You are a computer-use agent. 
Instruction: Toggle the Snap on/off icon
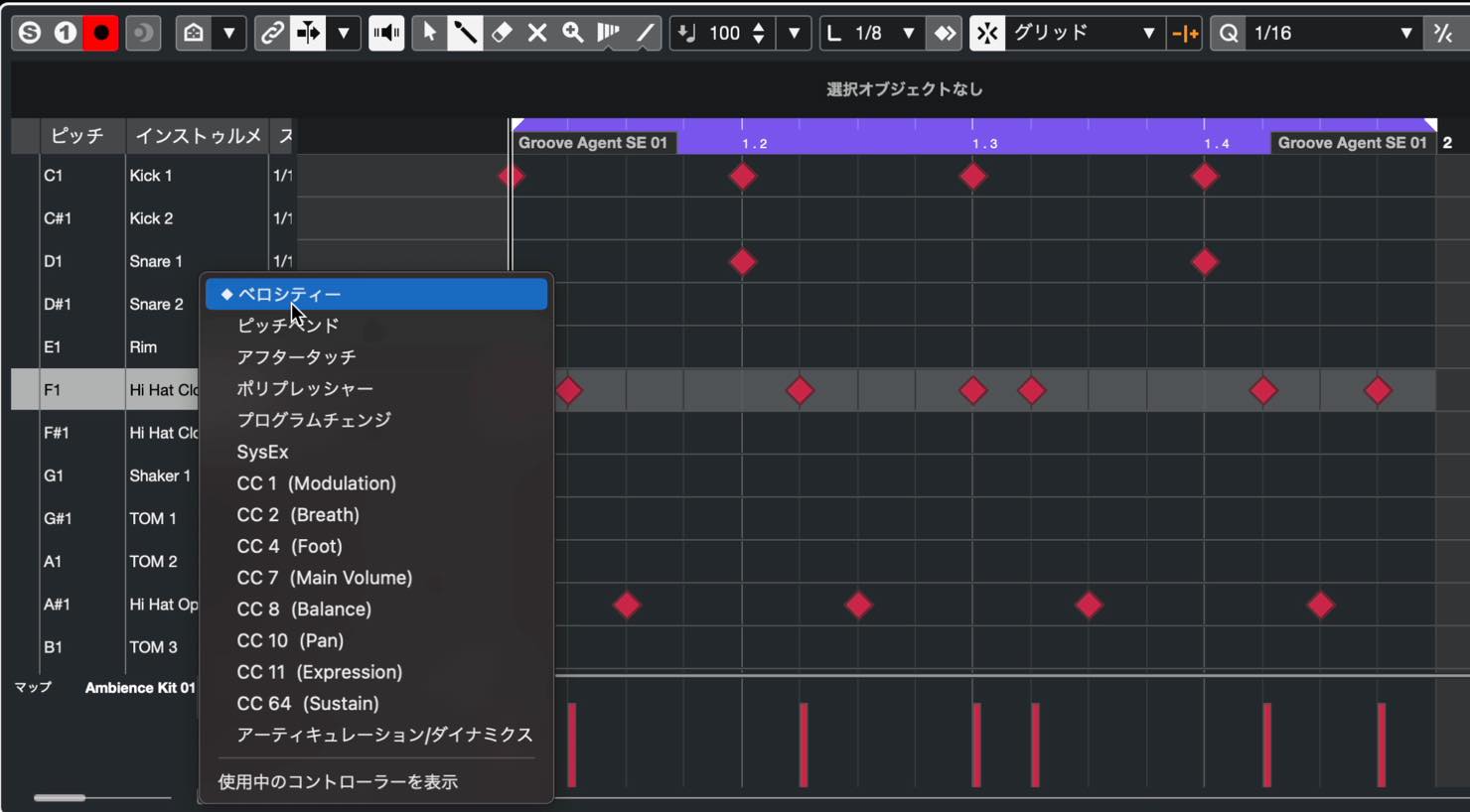987,33
